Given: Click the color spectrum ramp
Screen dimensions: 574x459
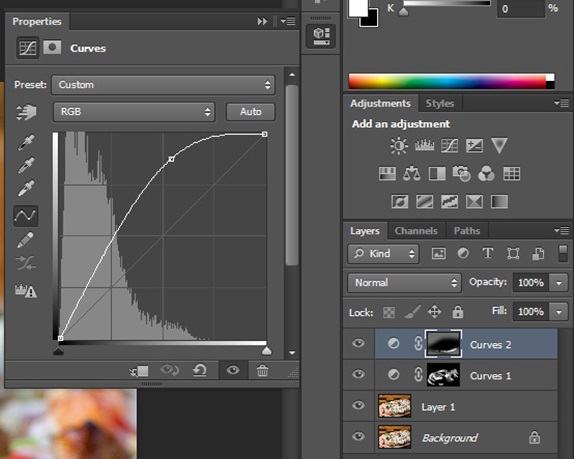Looking at the screenshot, I should tap(451, 81).
